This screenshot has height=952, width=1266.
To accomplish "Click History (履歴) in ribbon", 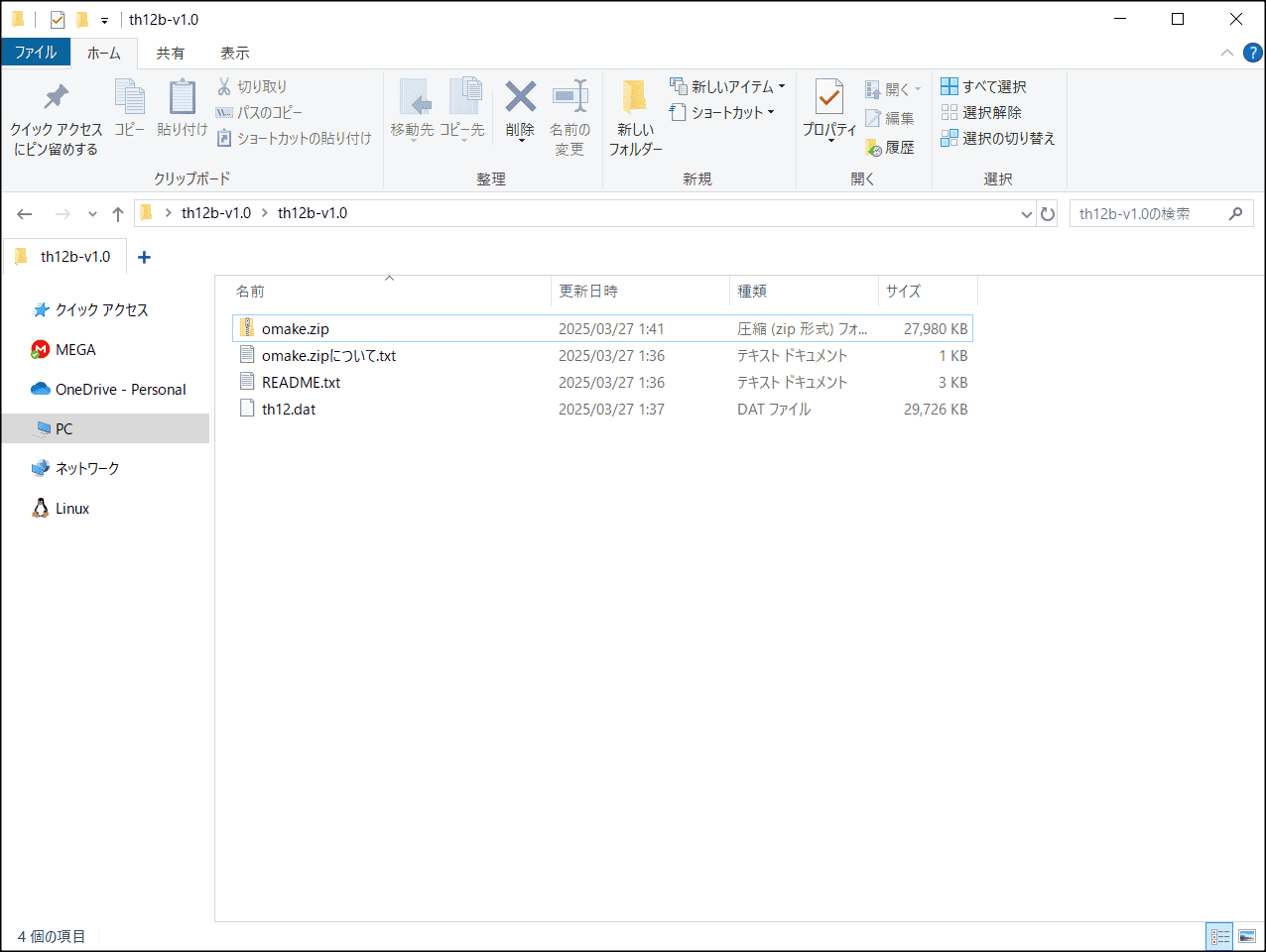I will pos(890,147).
